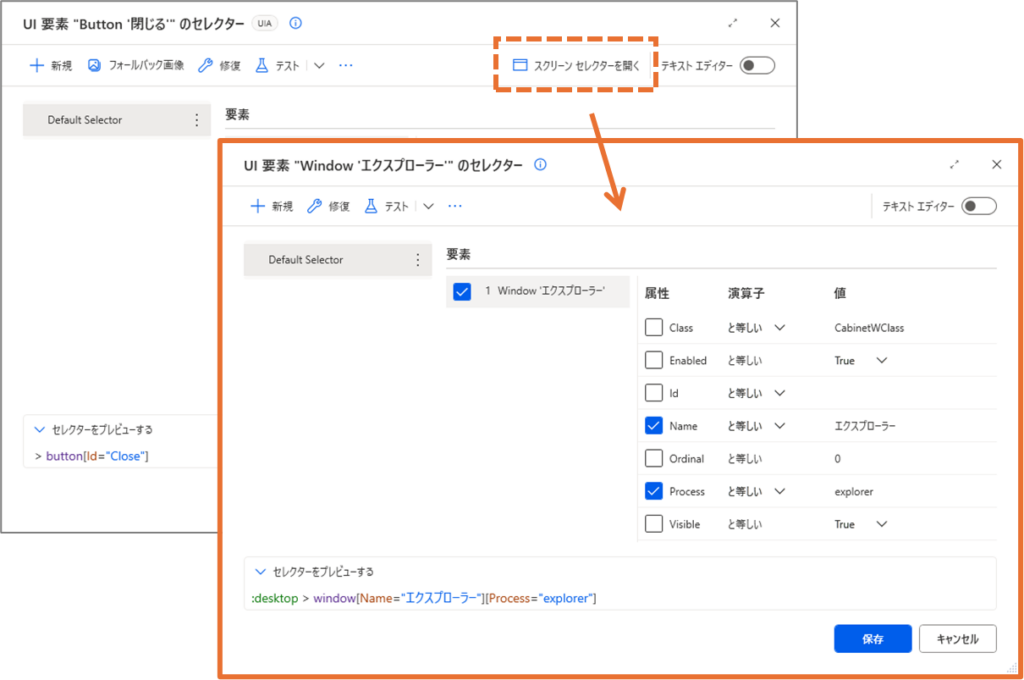Select Default Selector in Window selector dialog
The image size is (1024, 680).
338,260
